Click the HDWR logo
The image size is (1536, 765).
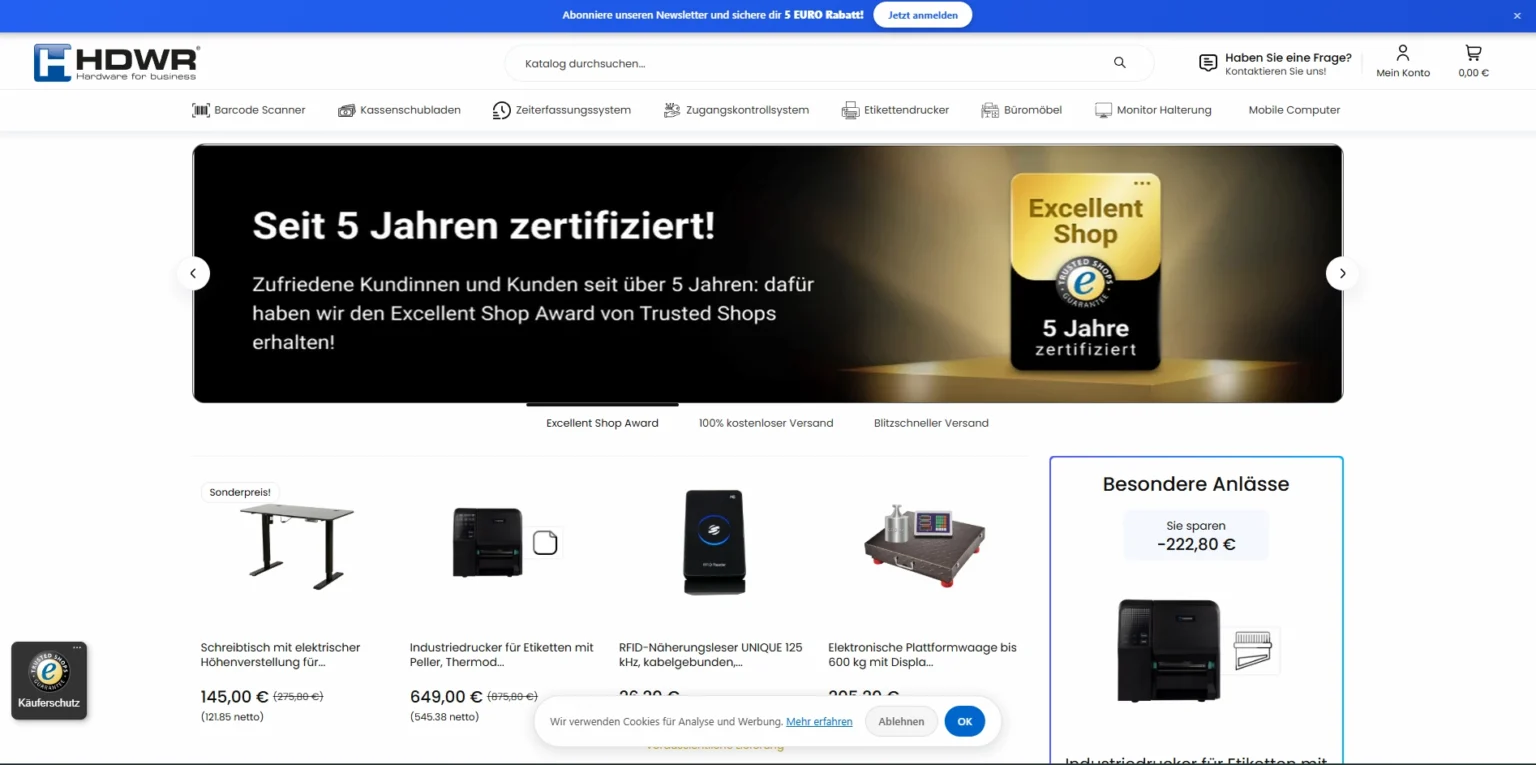117,62
